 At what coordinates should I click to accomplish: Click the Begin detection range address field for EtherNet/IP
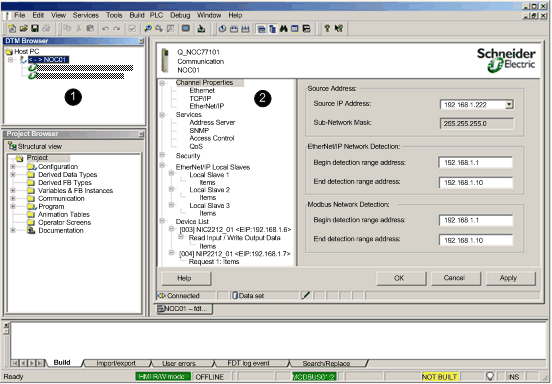(475, 163)
